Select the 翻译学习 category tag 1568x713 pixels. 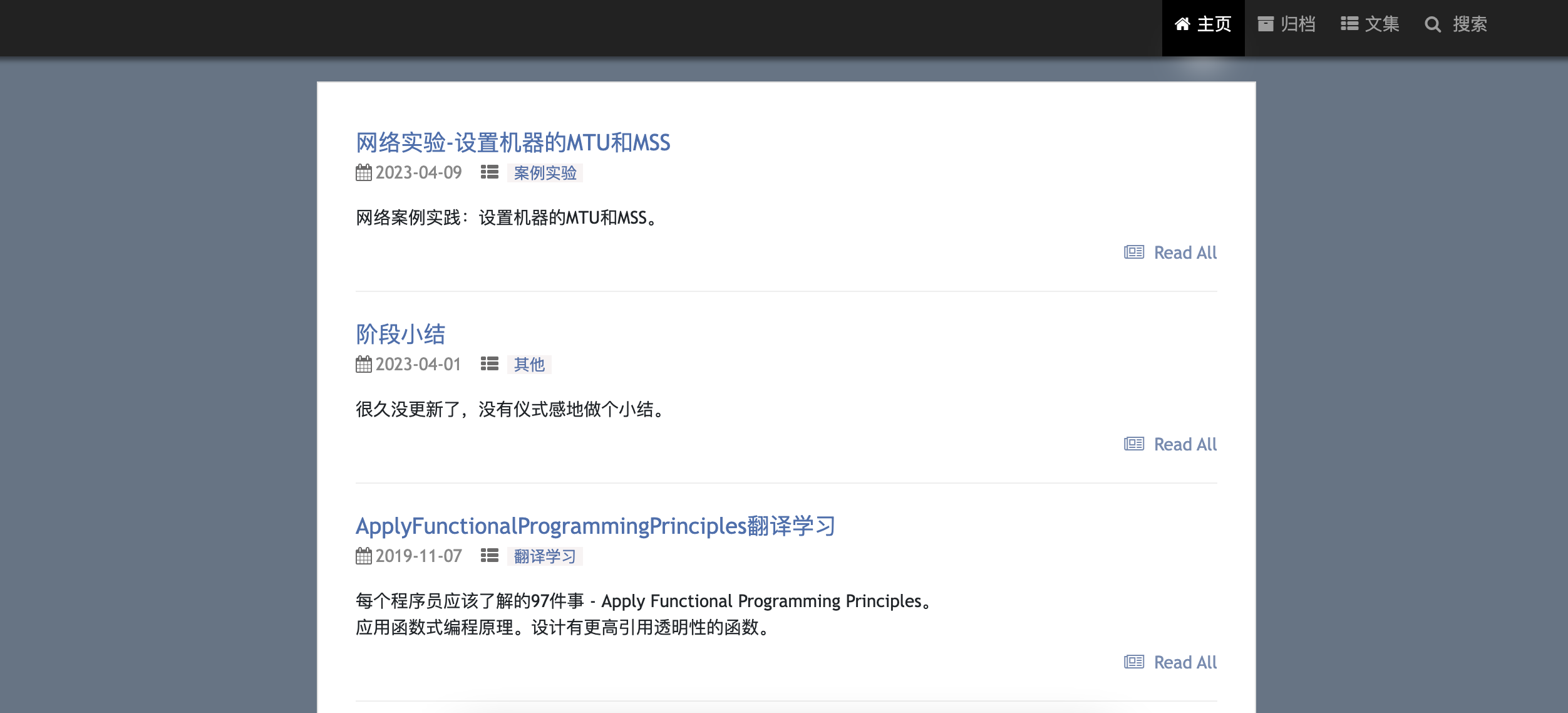(545, 556)
